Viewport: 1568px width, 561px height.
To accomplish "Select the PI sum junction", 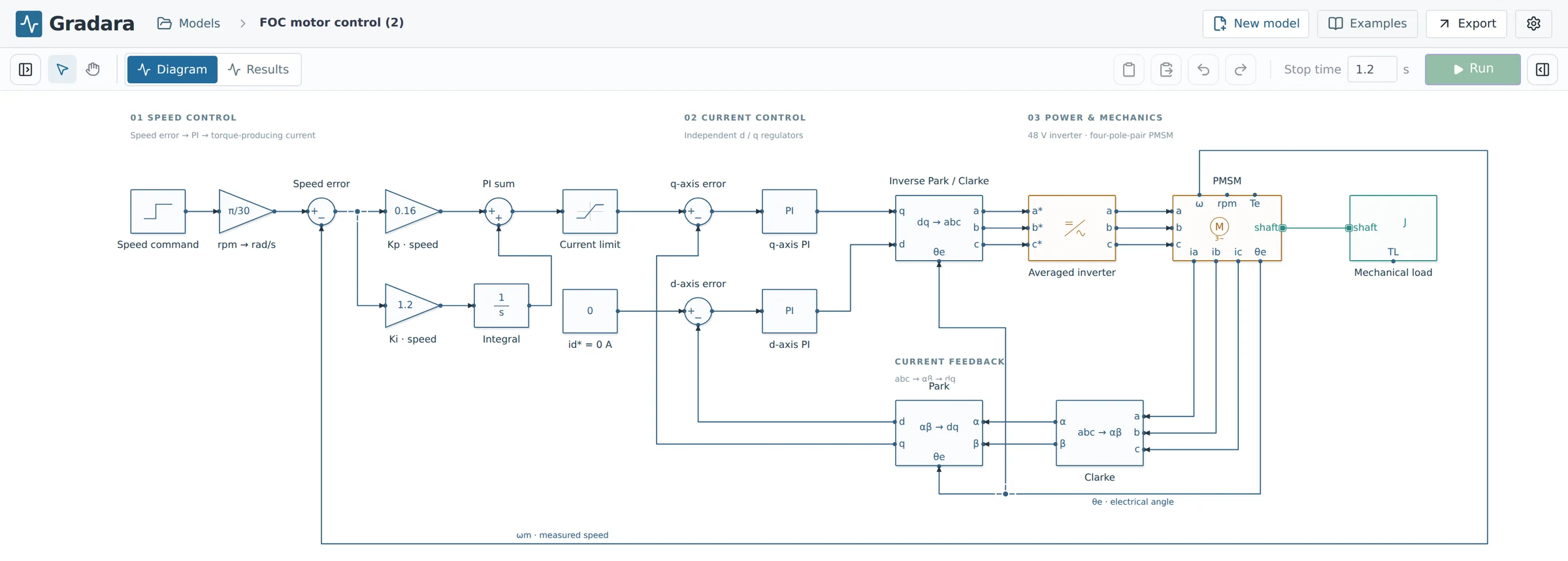I will tap(498, 211).
